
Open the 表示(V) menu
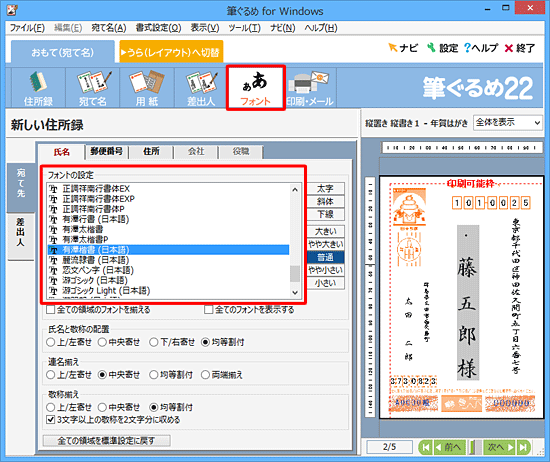(x=205, y=28)
